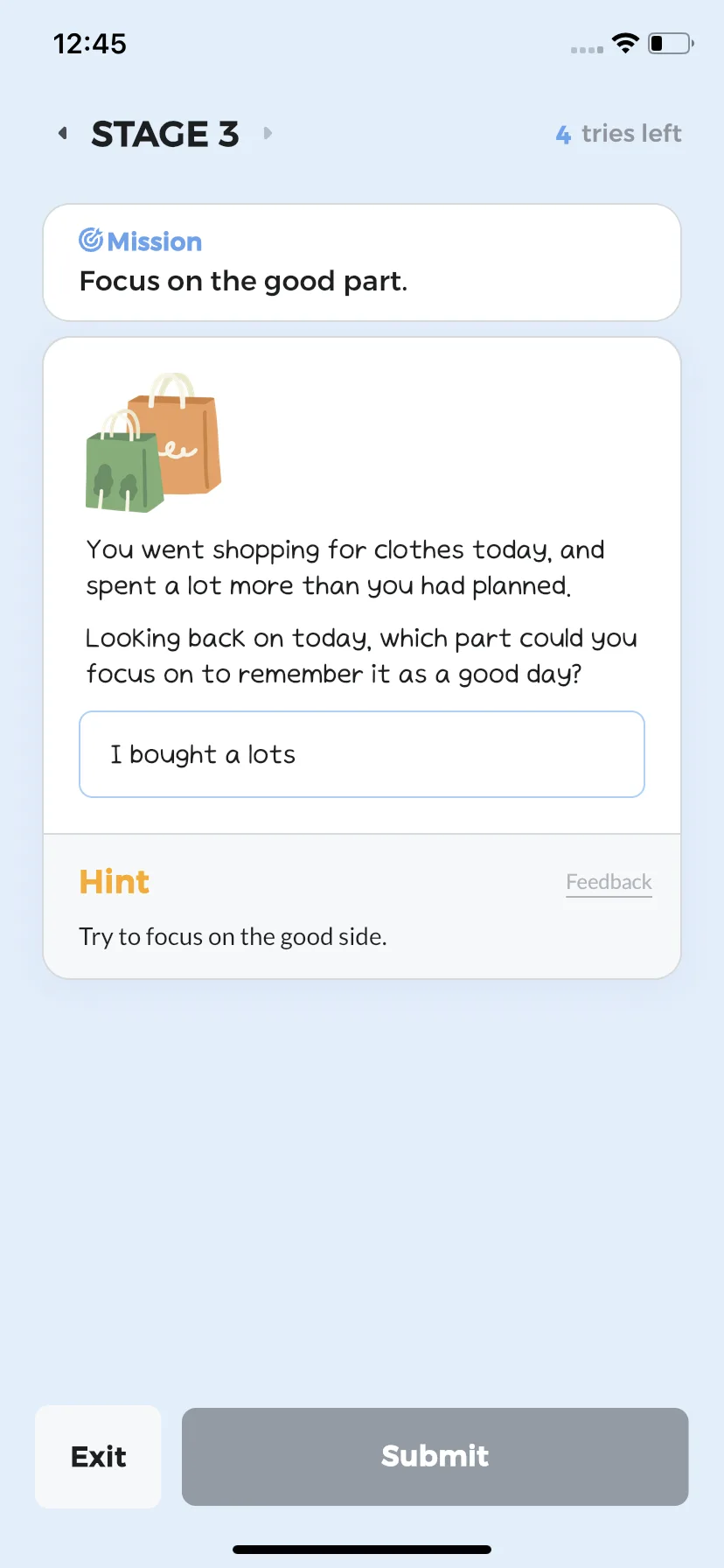Image resolution: width=724 pixels, height=1568 pixels.
Task: Tap the hint text about the good side
Action: point(233,937)
